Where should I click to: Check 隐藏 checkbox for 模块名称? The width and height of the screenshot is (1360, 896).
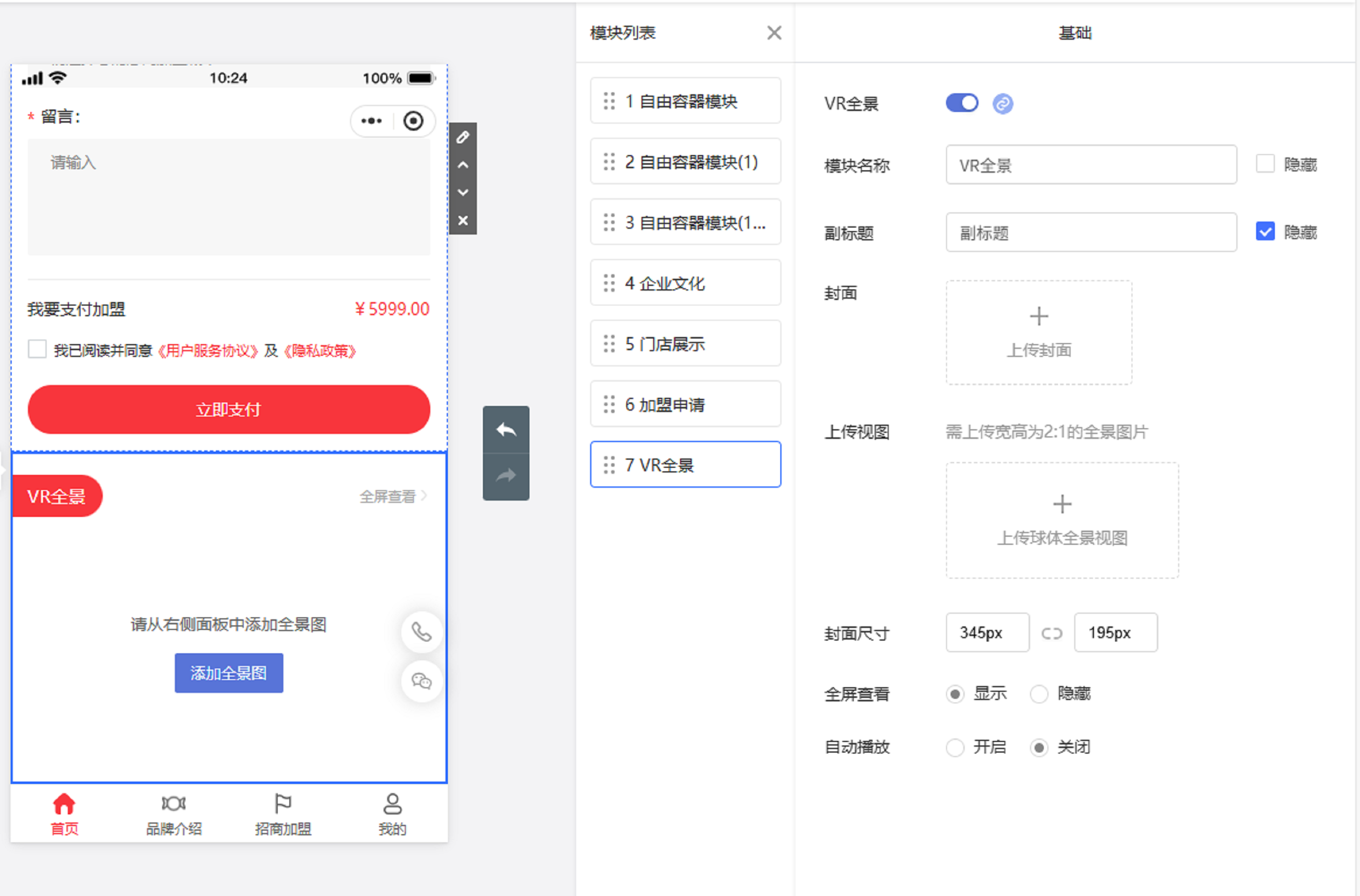point(1265,164)
